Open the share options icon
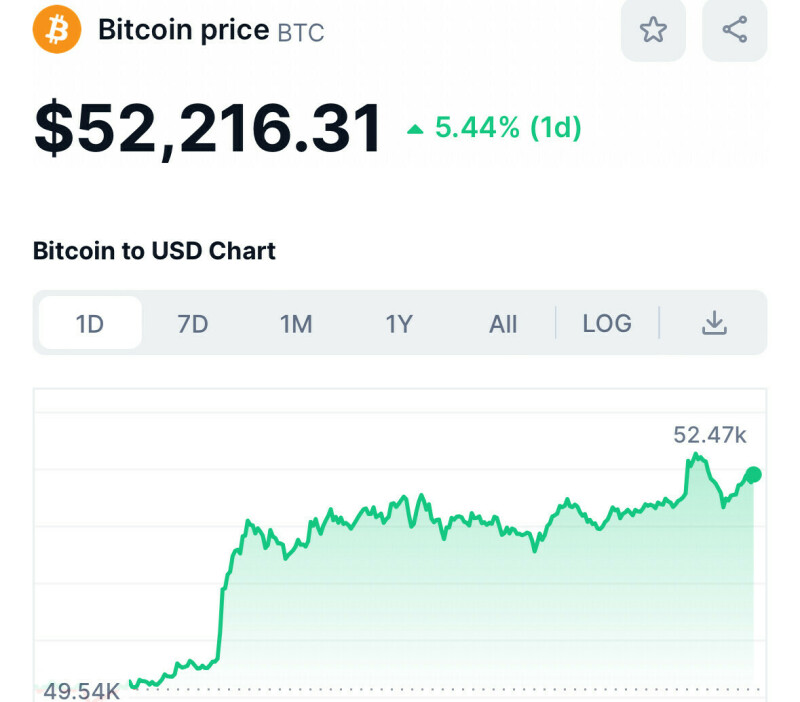The width and height of the screenshot is (800, 702). (734, 30)
